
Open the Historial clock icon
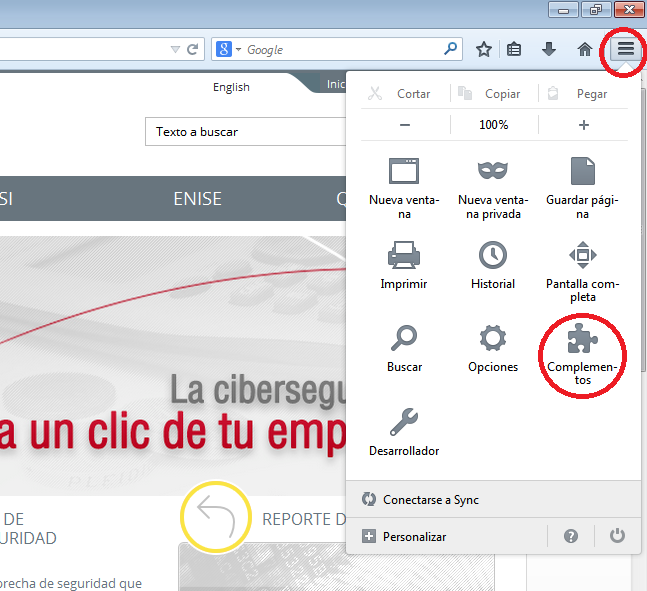click(493, 256)
